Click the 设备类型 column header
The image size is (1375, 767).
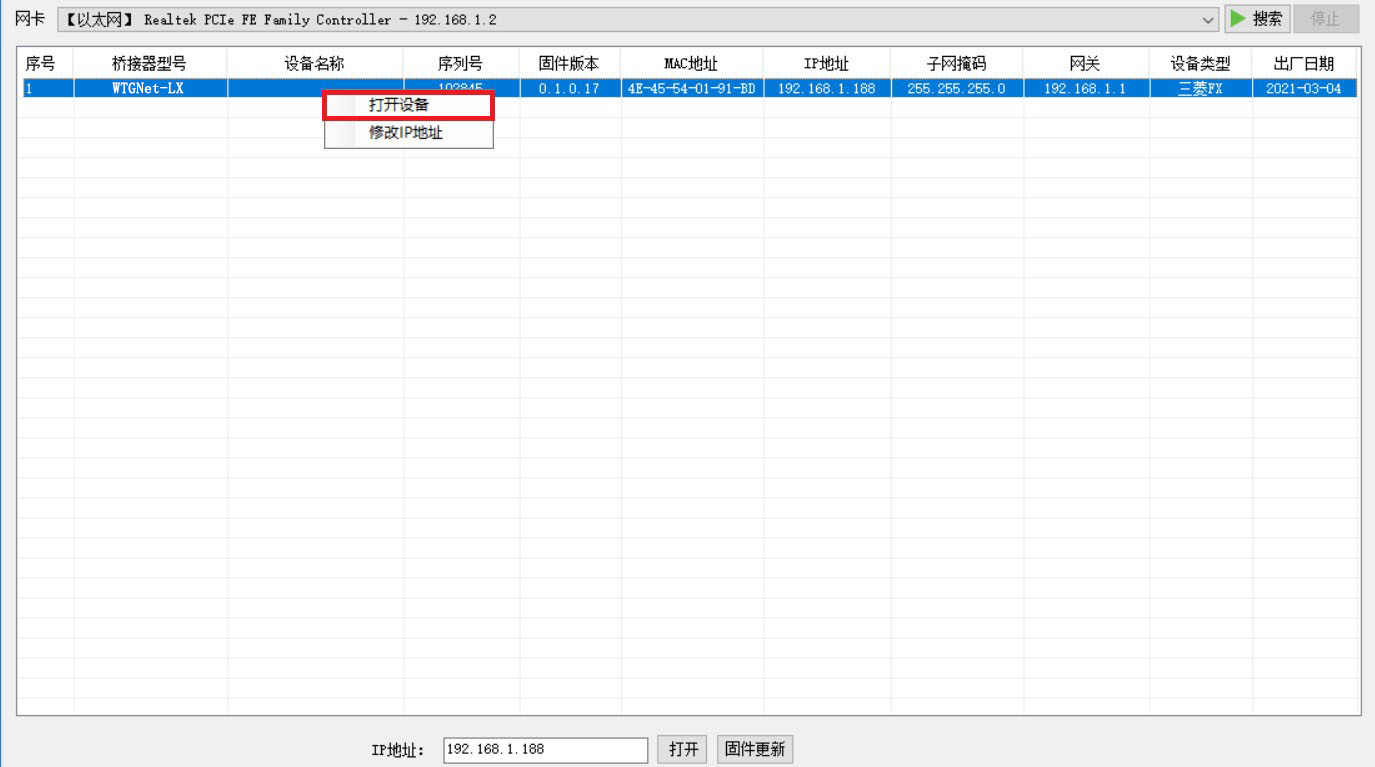[x=1200, y=63]
